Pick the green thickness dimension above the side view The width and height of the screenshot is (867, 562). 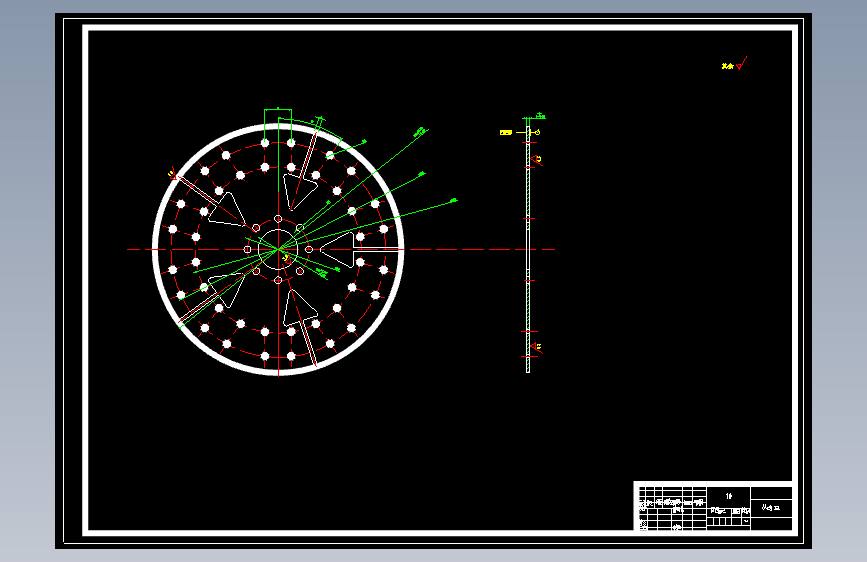[535, 116]
